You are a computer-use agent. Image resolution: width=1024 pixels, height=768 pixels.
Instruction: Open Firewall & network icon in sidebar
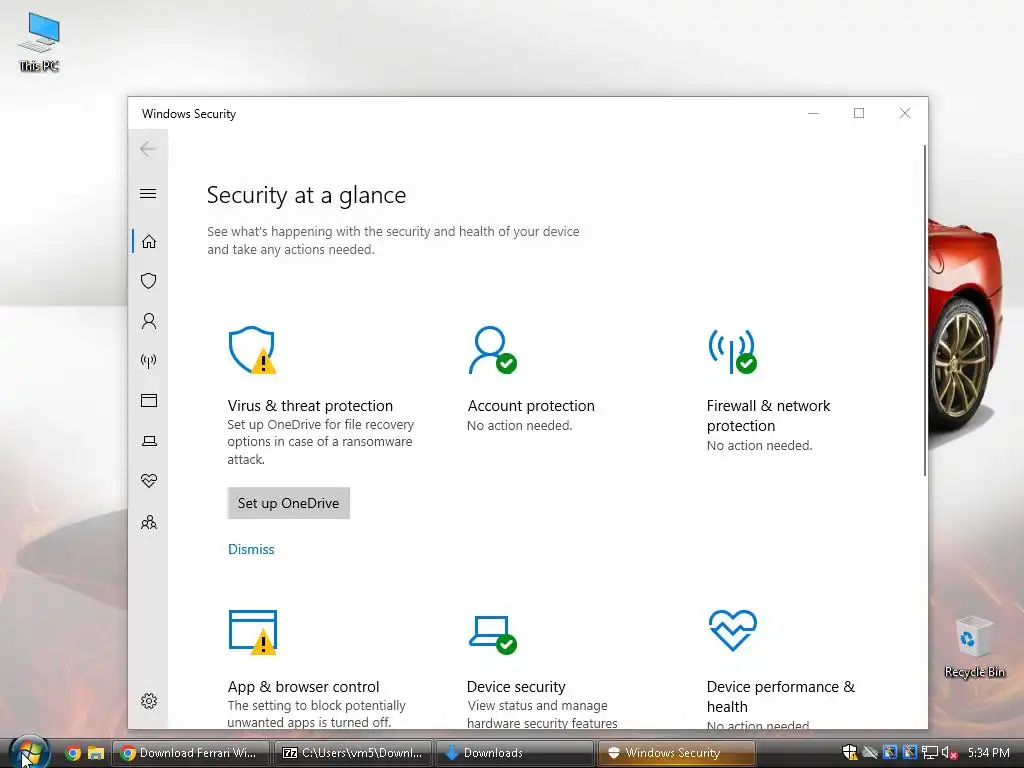149,361
